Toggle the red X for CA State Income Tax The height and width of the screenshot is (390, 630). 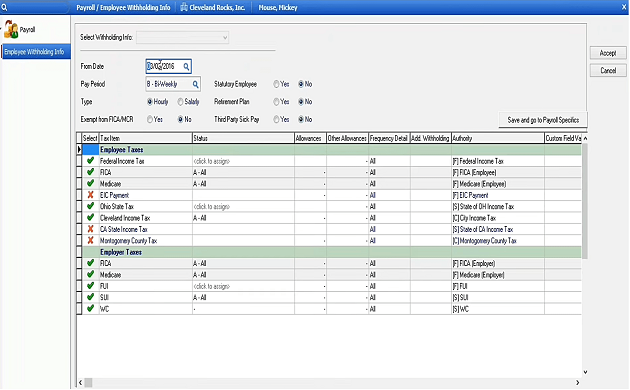[x=90, y=229]
